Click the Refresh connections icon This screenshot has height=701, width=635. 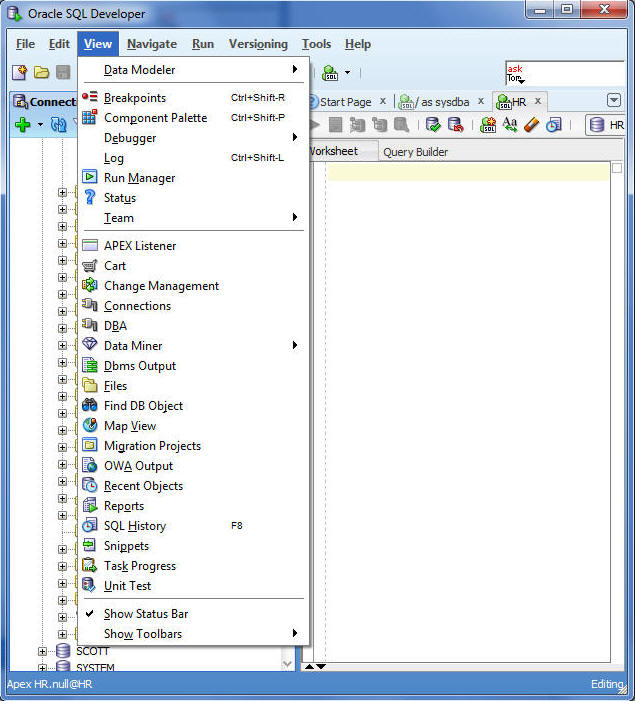tap(58, 125)
